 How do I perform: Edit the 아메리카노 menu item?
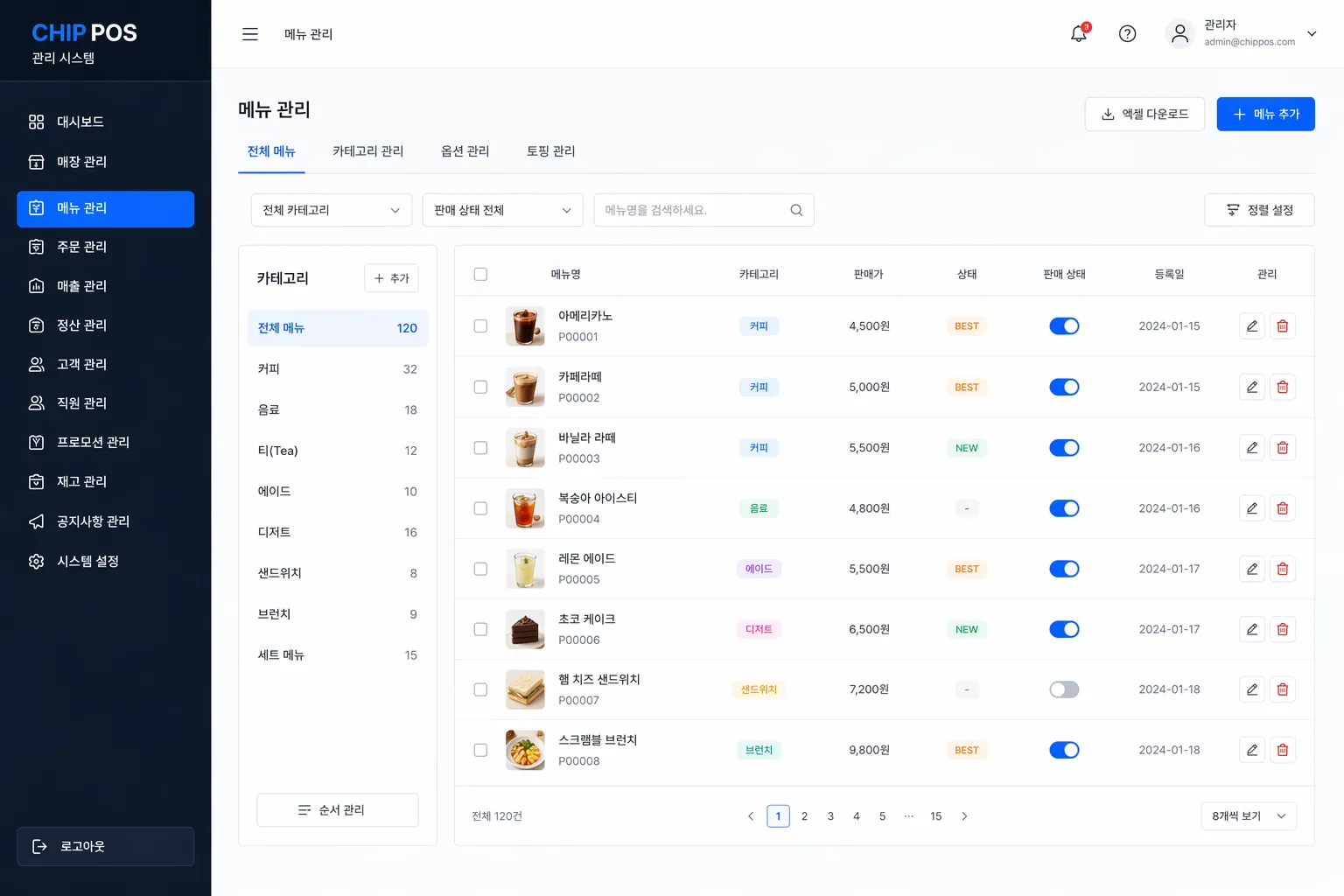pos(1252,326)
